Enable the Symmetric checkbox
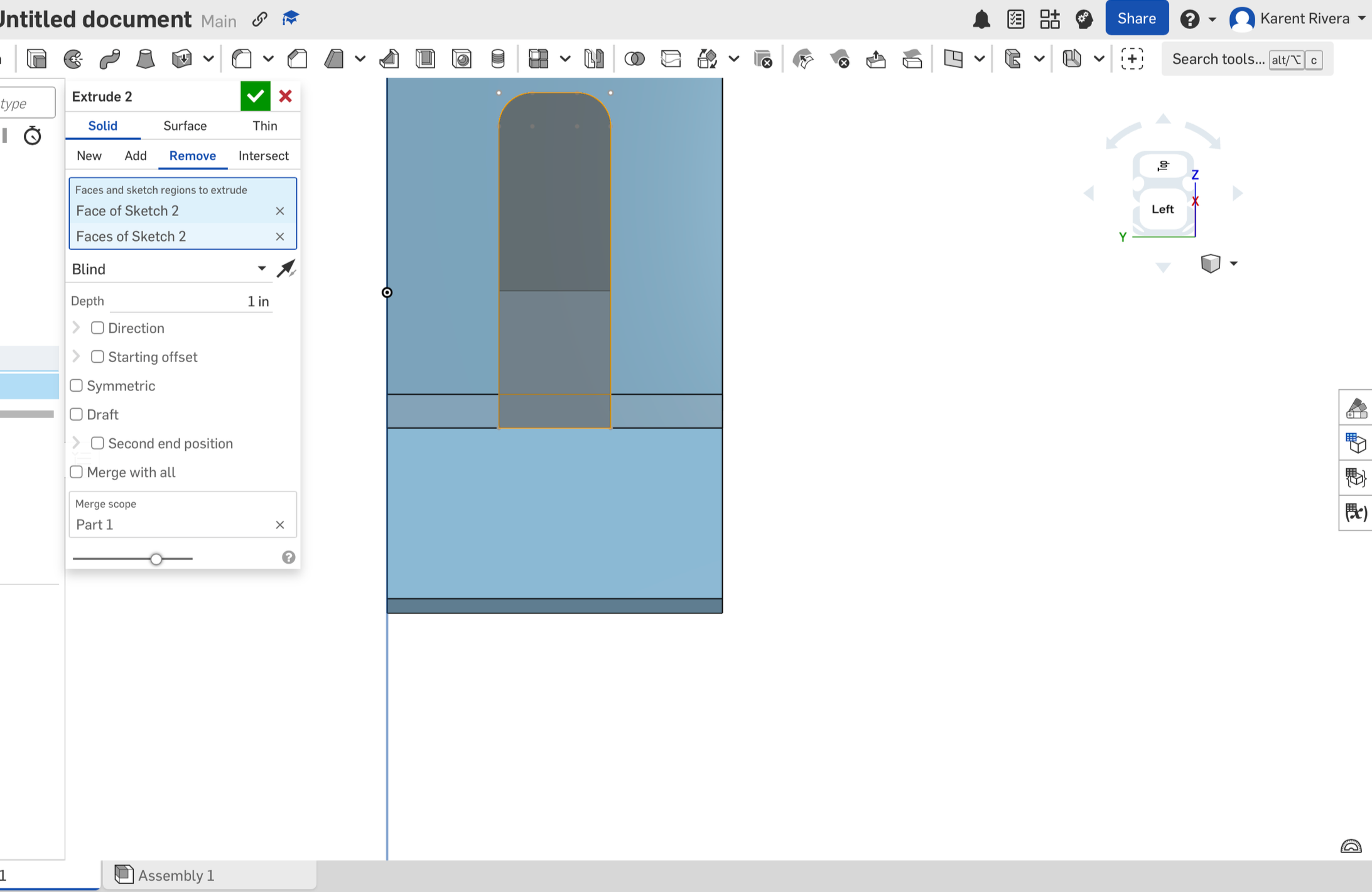This screenshot has height=892, width=1372. pos(77,385)
